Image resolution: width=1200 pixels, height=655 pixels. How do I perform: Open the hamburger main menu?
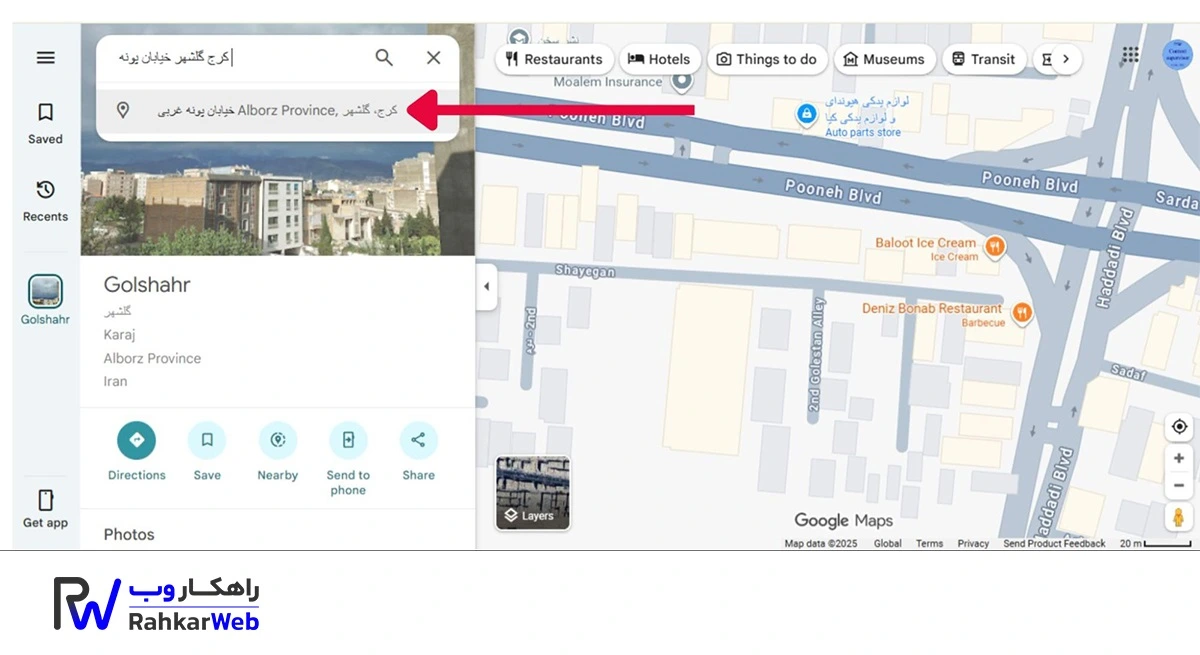(45, 58)
